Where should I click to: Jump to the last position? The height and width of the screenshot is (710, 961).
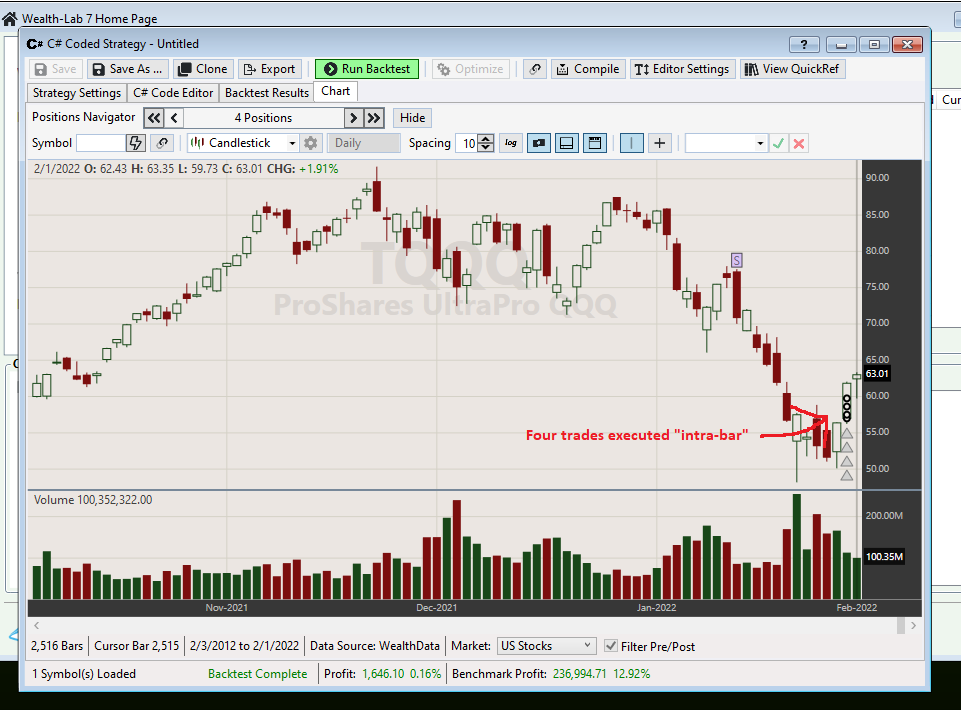tap(374, 118)
